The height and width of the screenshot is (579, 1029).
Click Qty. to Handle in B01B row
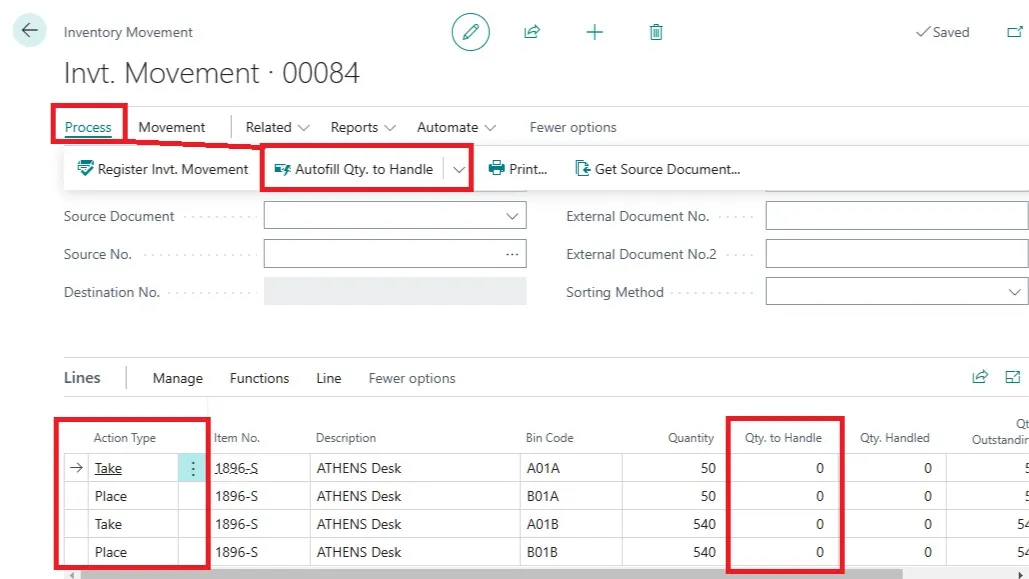pos(784,552)
